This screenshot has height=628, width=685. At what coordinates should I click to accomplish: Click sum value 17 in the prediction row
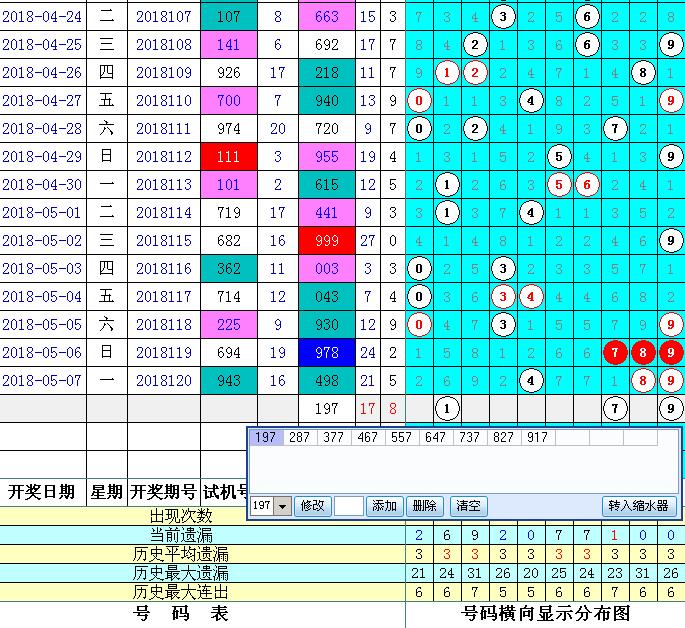(x=367, y=409)
